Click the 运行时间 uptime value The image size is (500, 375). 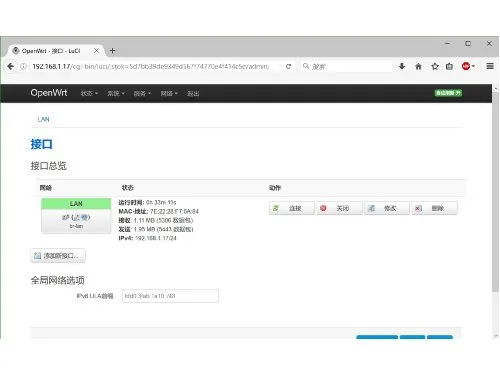(x=161, y=203)
